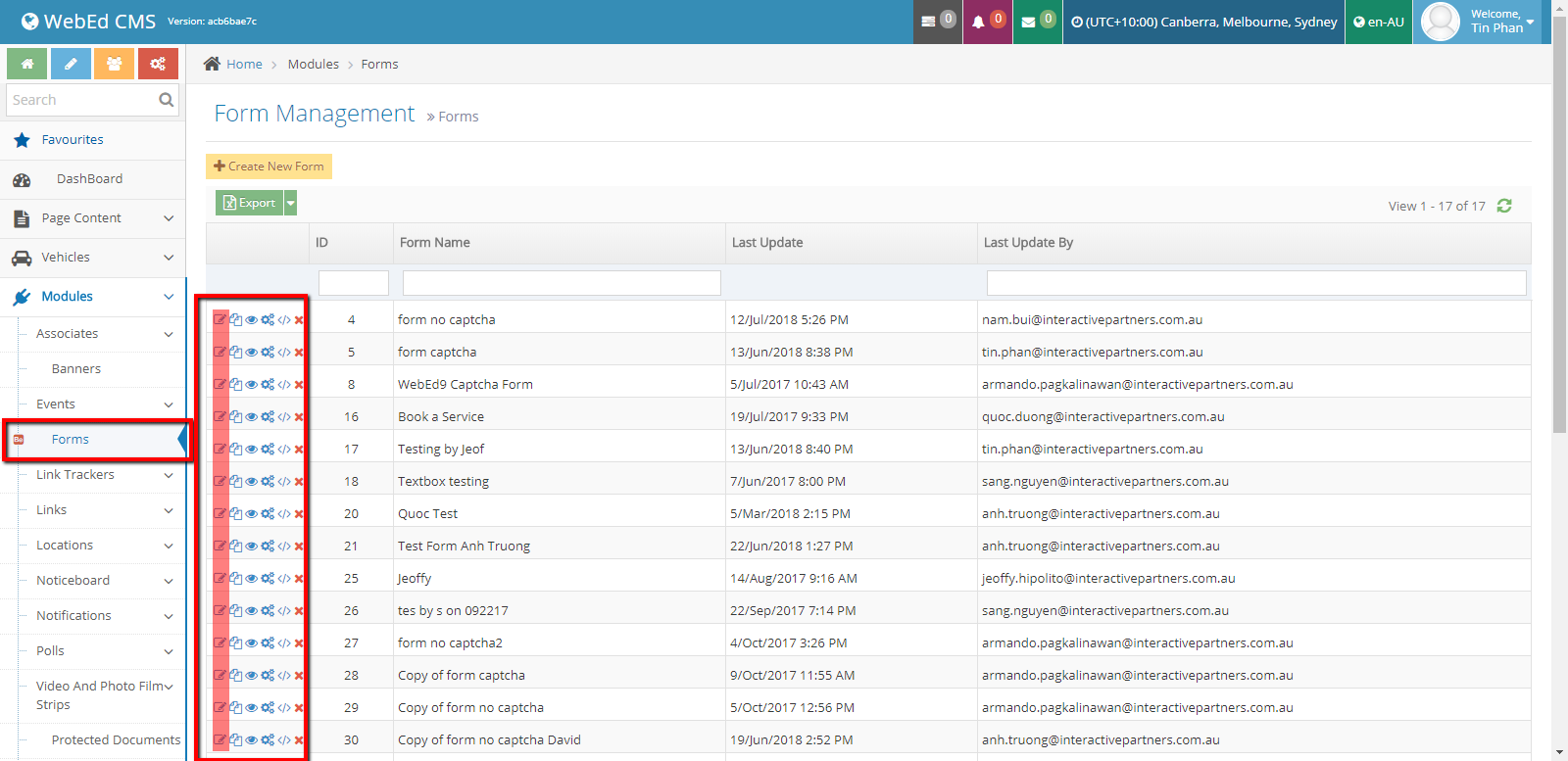Image resolution: width=1568 pixels, height=761 pixels.
Task: Click the red settings gears shortcut button
Action: click(158, 64)
